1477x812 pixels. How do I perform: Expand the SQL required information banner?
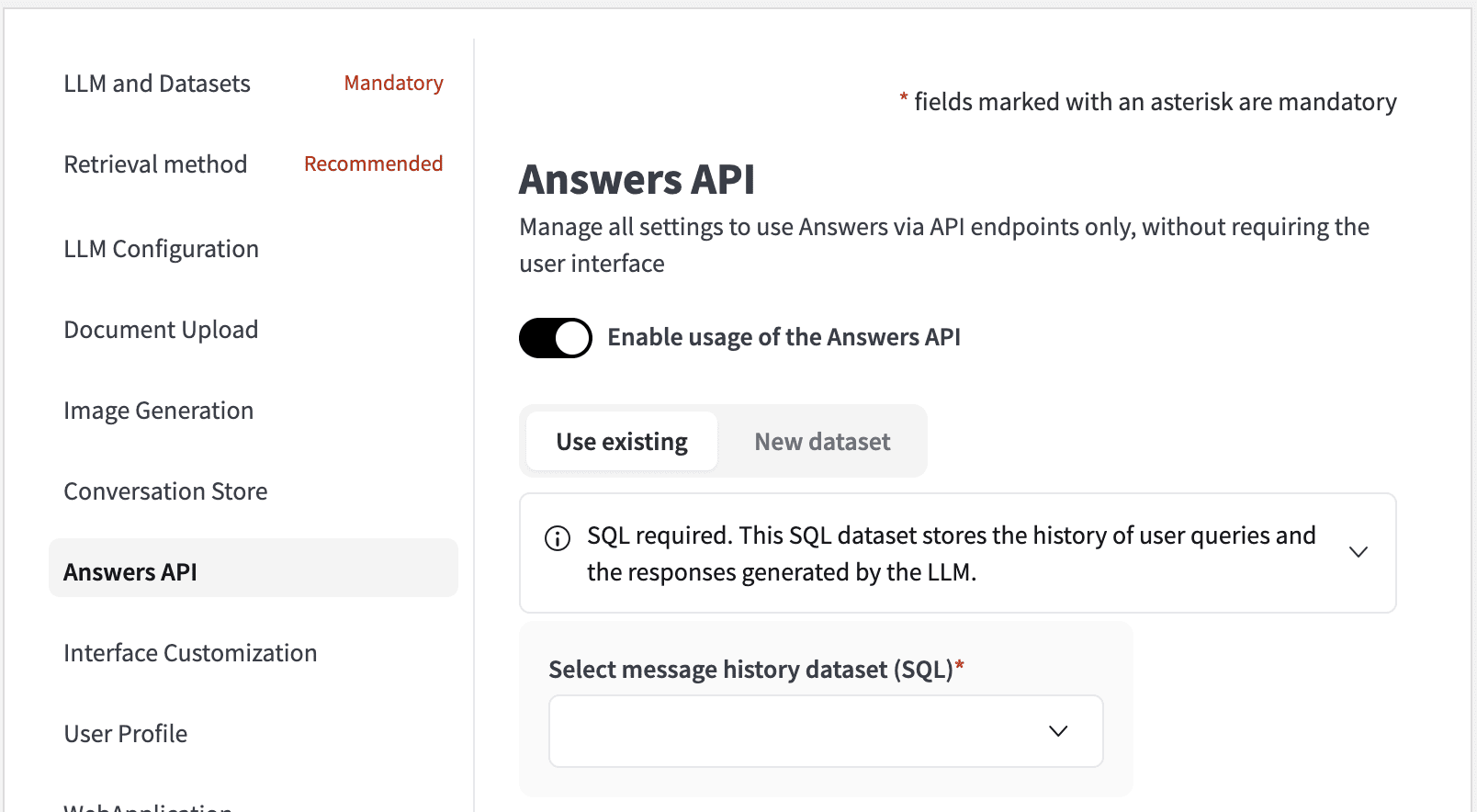[1358, 551]
